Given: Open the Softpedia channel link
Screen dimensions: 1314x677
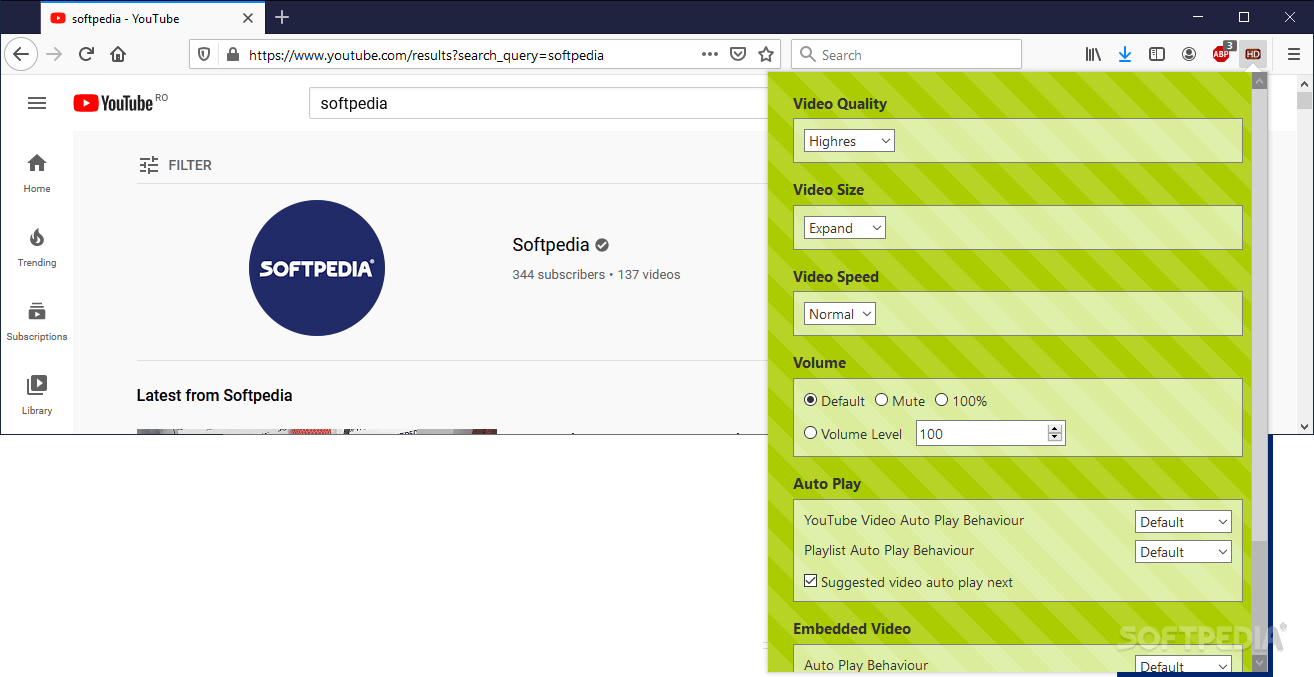Looking at the screenshot, I should point(550,244).
